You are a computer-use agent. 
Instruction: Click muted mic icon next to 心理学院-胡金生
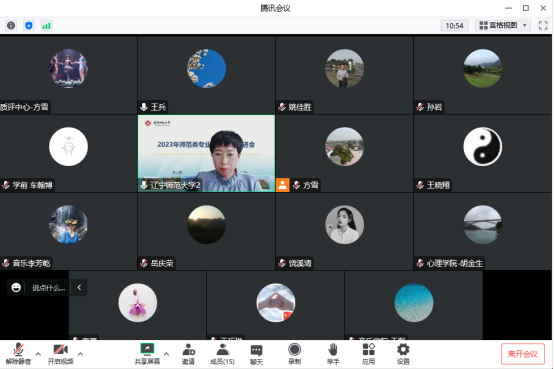pos(420,263)
